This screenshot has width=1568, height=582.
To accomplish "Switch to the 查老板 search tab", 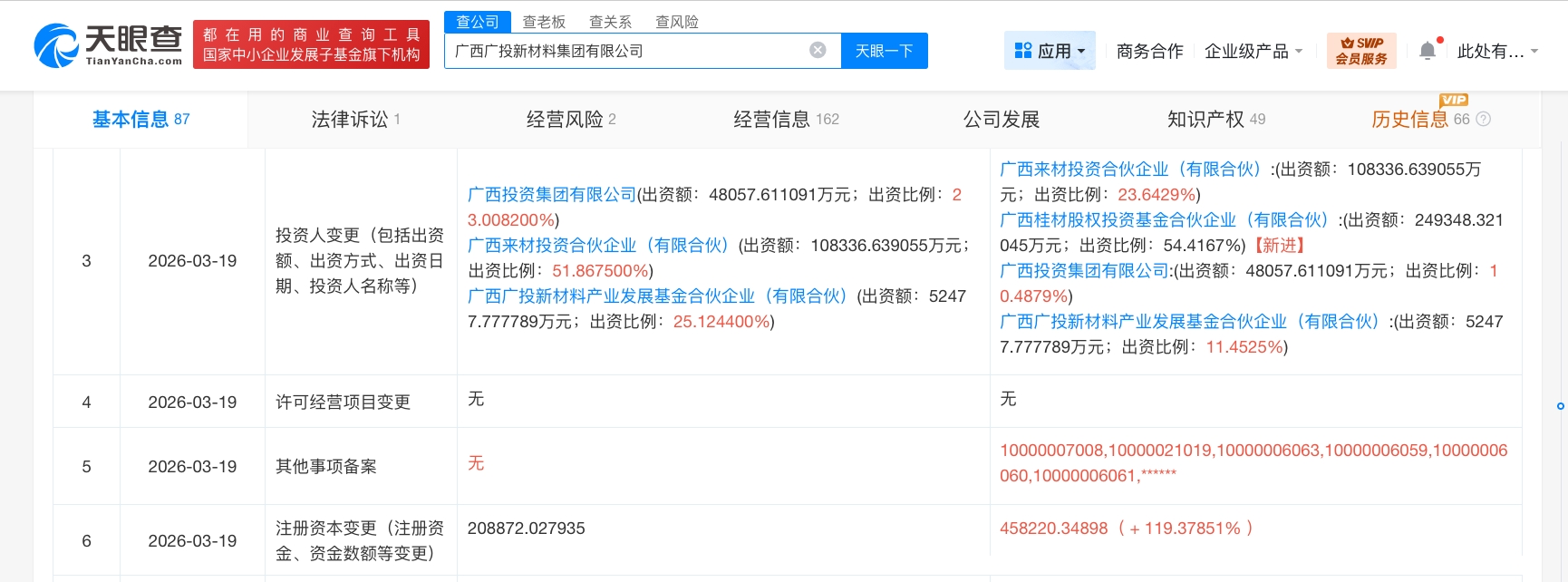I will [x=544, y=22].
